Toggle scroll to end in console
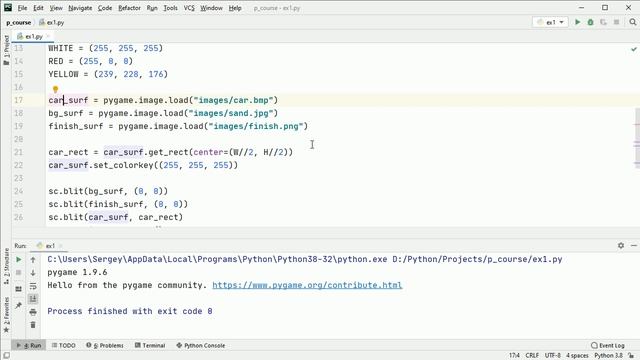The width and height of the screenshot is (640, 360). click(33, 299)
